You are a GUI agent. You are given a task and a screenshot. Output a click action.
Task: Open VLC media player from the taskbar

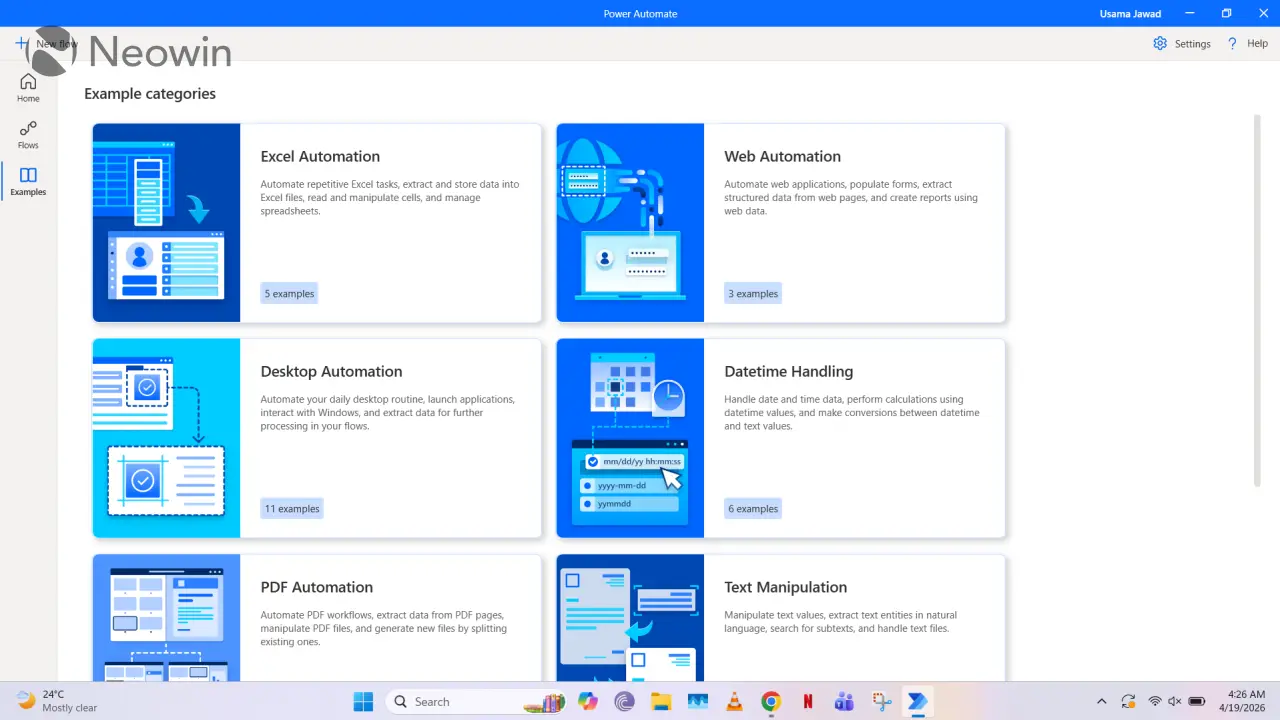[x=734, y=701]
